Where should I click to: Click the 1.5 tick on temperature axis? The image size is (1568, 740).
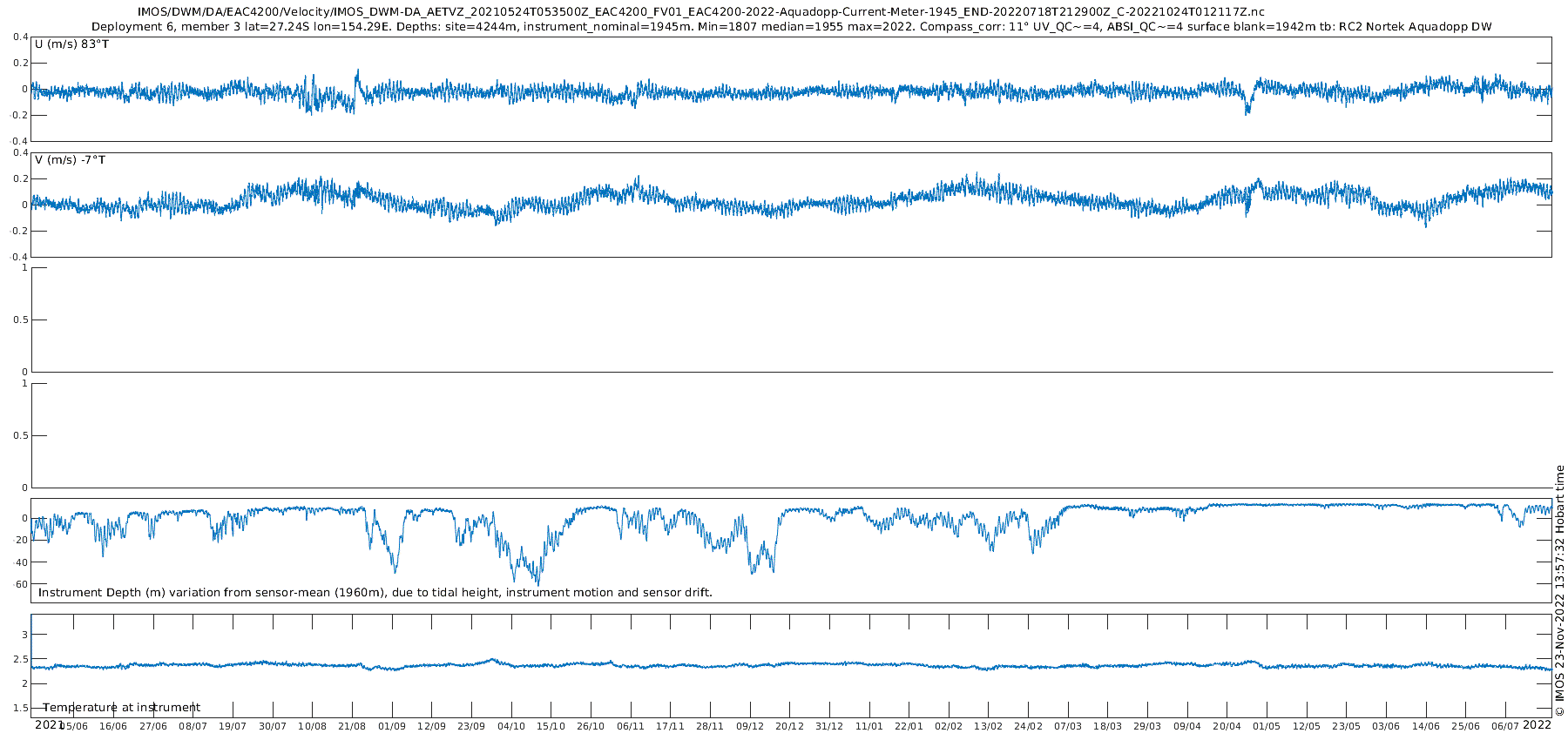[20, 708]
